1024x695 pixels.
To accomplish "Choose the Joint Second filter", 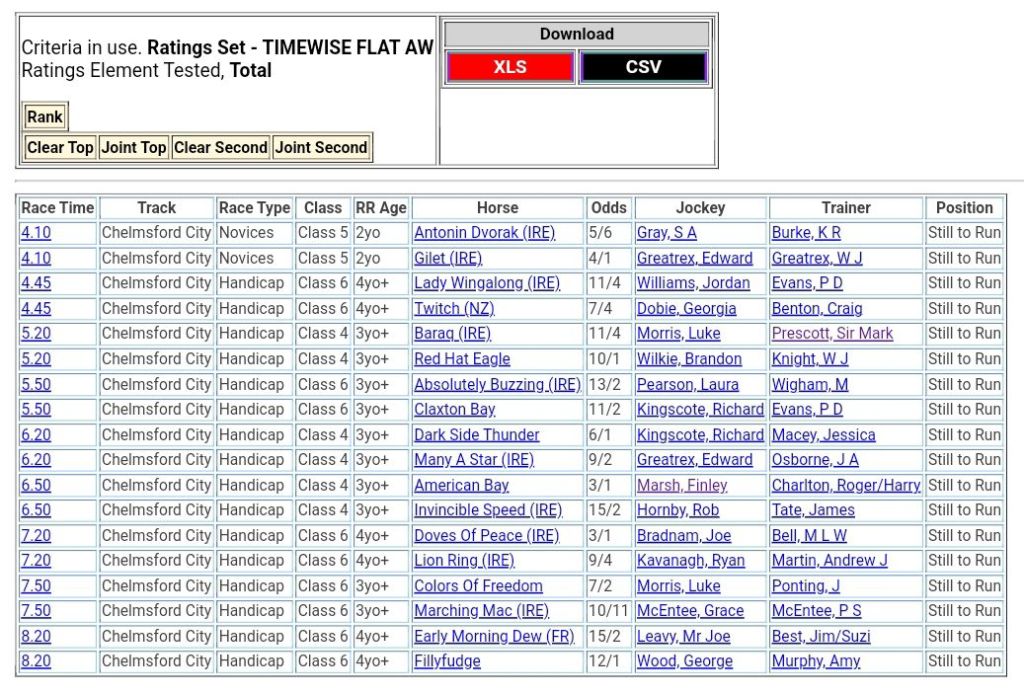I will click(321, 147).
